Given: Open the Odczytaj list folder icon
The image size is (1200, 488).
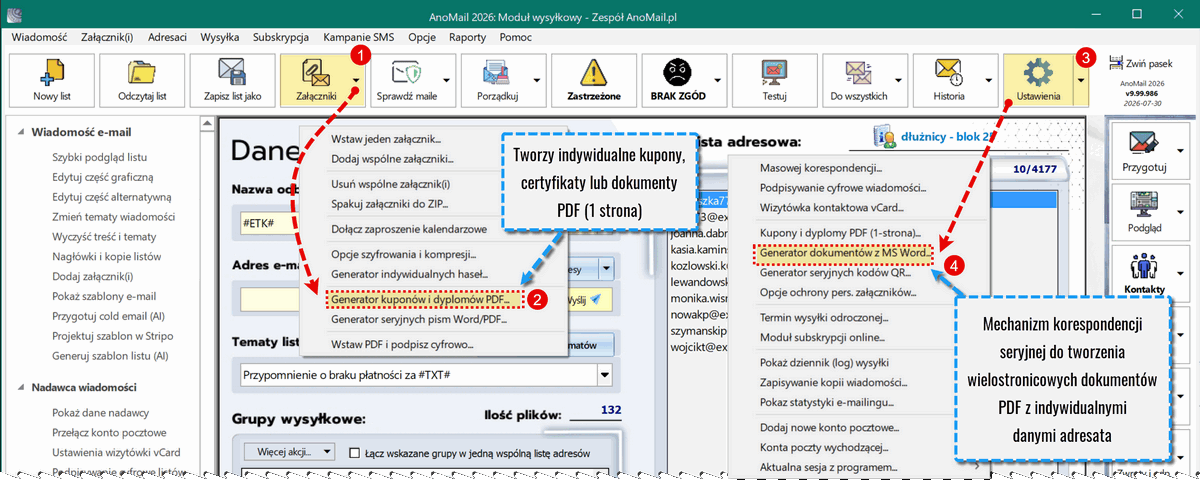Looking at the screenshot, I should (x=141, y=73).
